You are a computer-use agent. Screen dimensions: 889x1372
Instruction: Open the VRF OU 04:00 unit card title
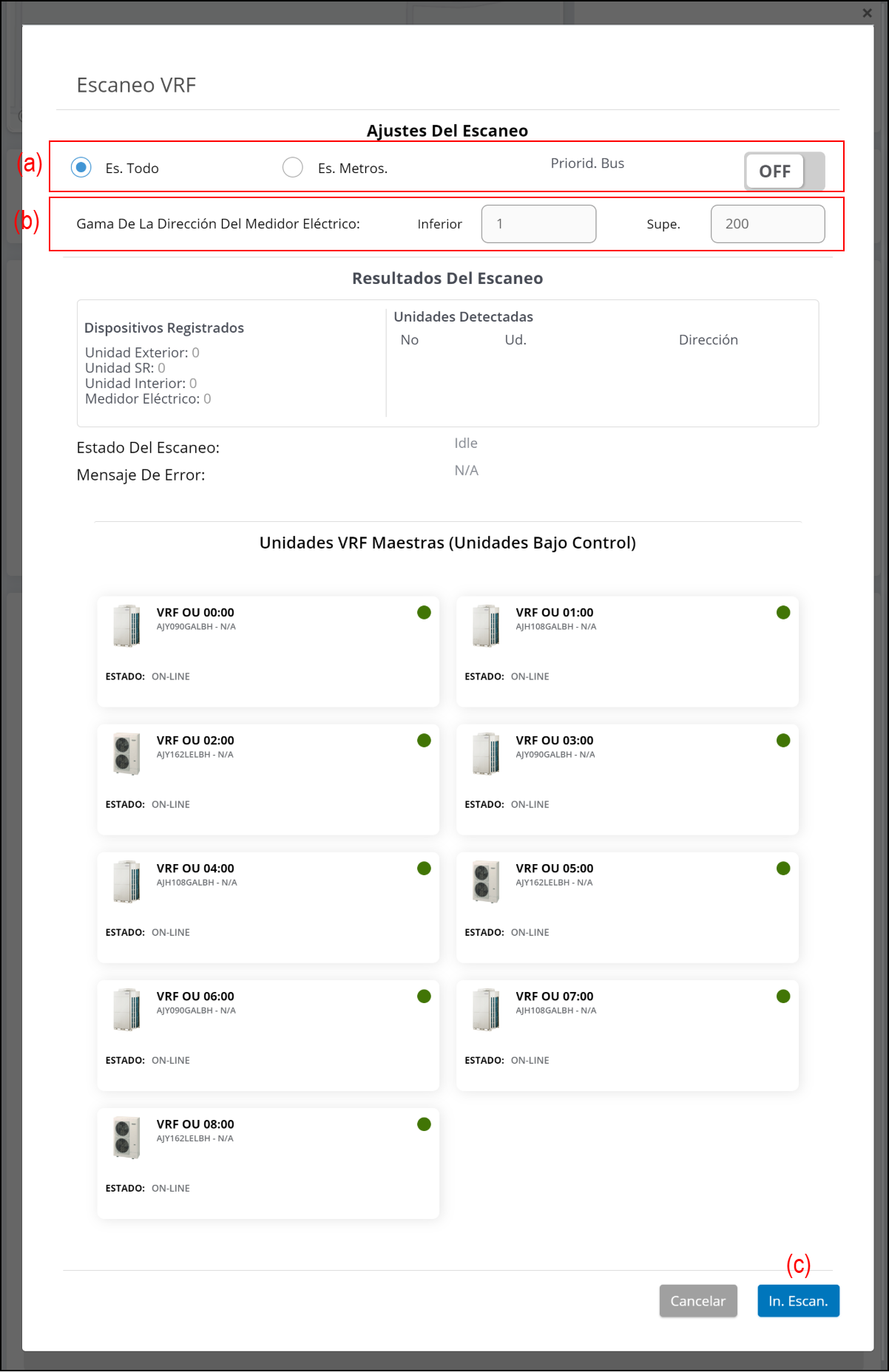point(195,869)
